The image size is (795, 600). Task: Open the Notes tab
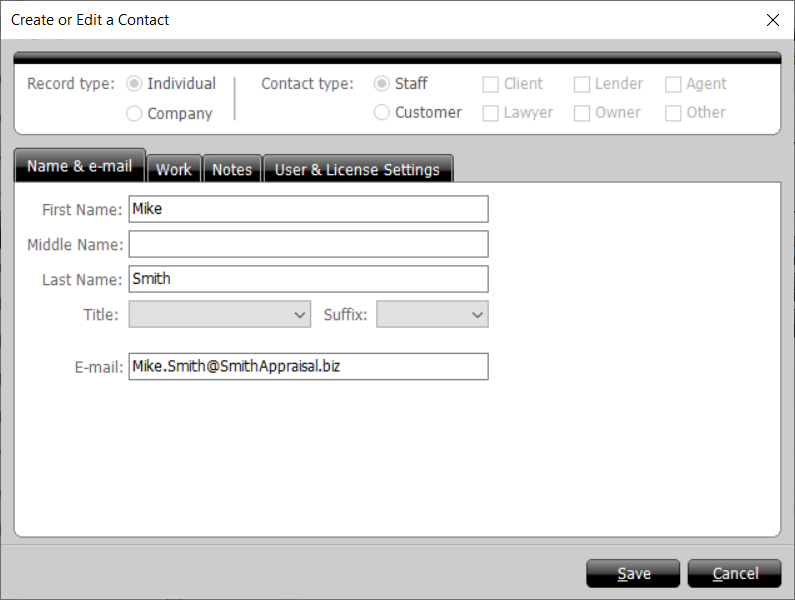pyautogui.click(x=232, y=169)
